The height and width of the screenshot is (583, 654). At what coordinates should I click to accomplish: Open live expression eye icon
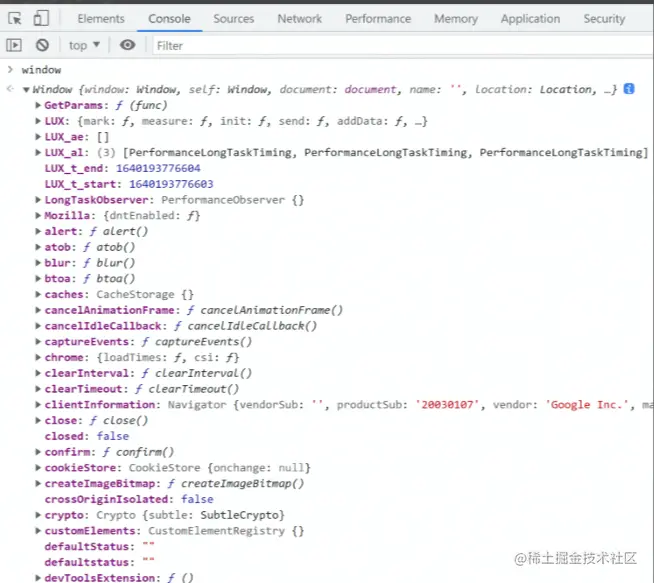128,45
